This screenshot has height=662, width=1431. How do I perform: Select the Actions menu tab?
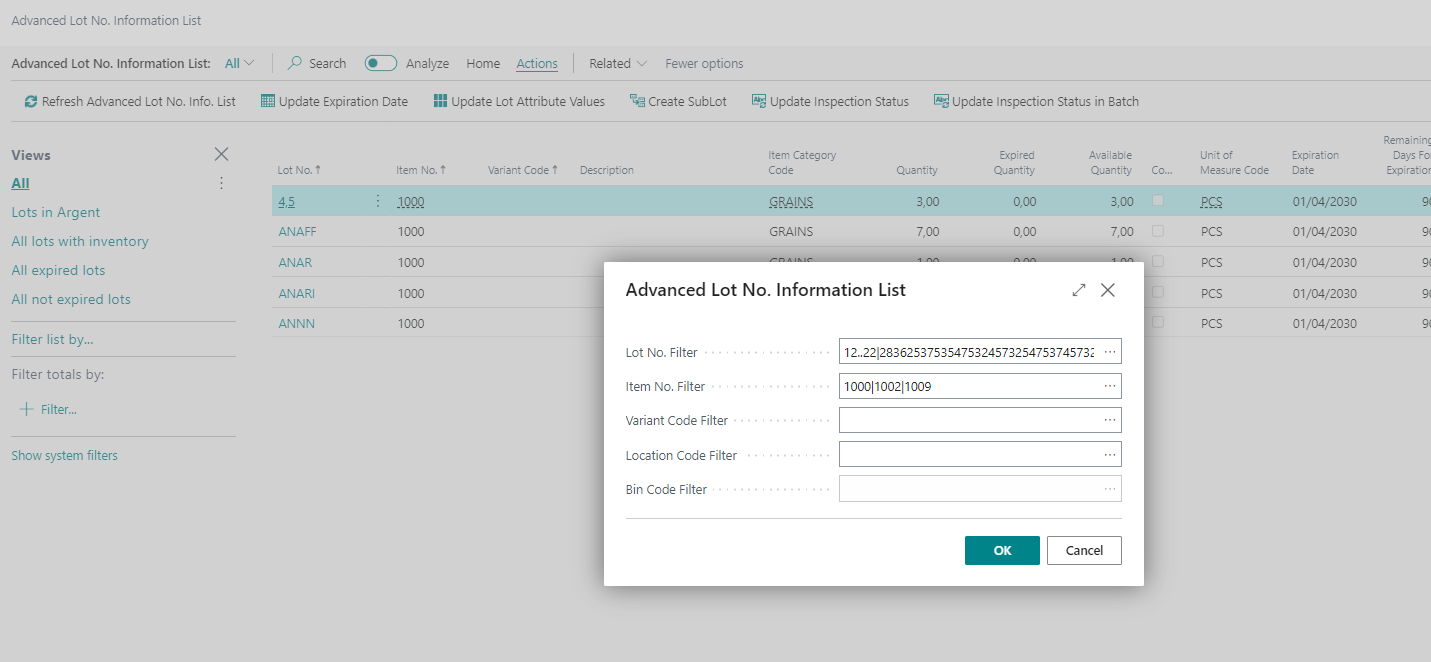(537, 63)
